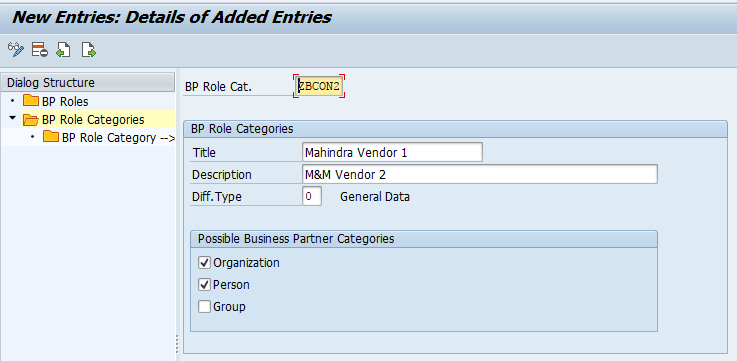Click the Title field label

coord(204,153)
